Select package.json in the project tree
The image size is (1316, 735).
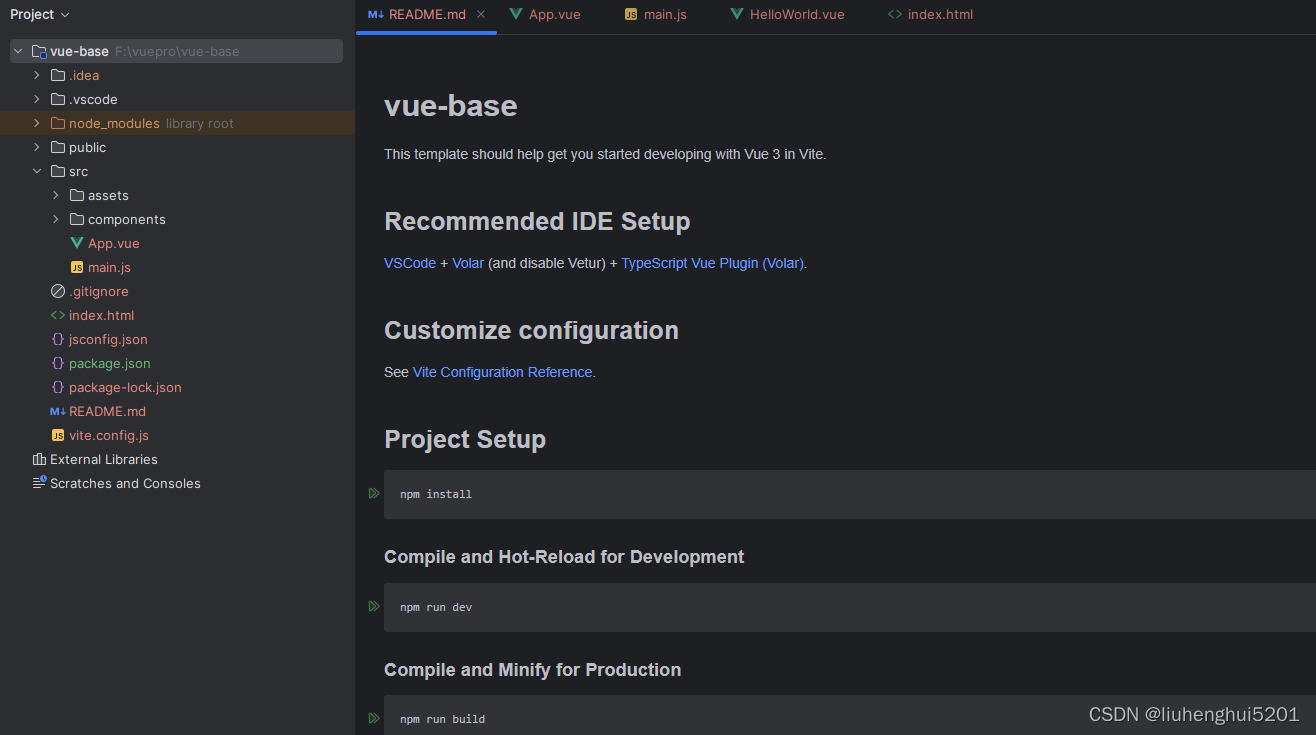[110, 363]
